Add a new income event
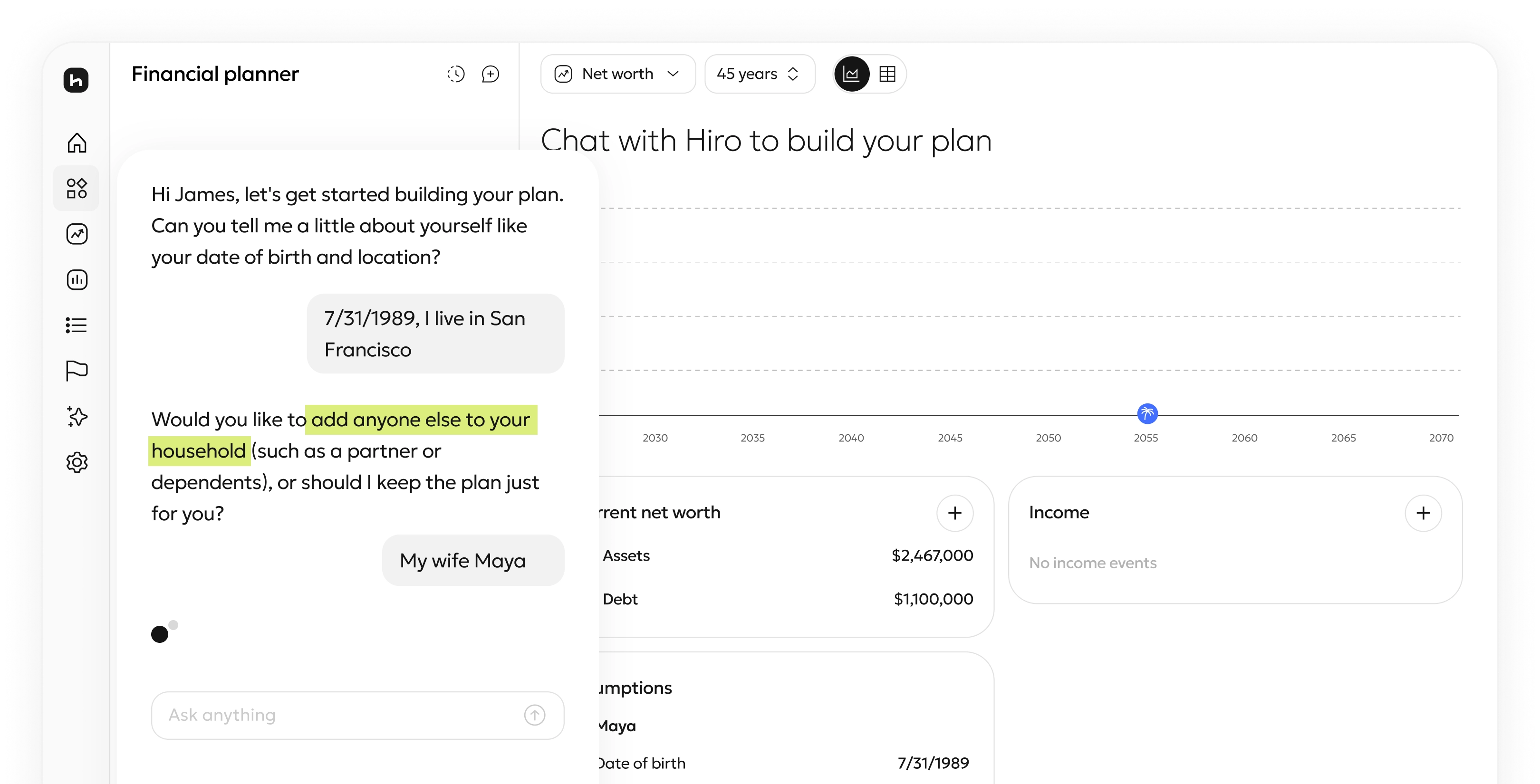This screenshot has width=1540, height=784. click(x=1424, y=513)
